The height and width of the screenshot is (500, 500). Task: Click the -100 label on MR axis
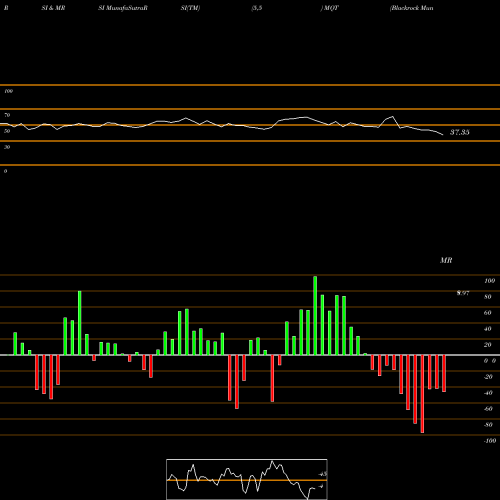(x=490, y=441)
